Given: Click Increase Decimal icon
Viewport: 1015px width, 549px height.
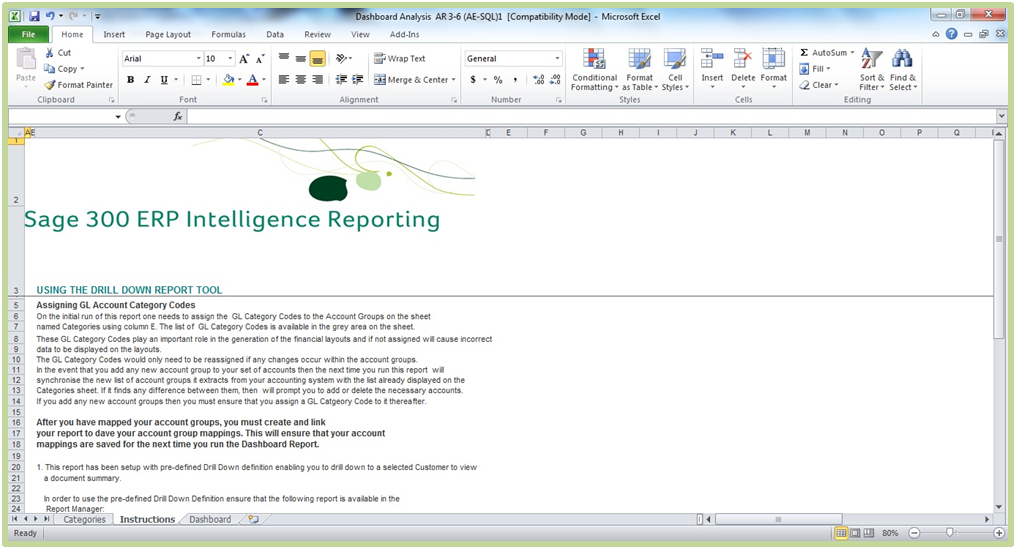Looking at the screenshot, I should 539,80.
